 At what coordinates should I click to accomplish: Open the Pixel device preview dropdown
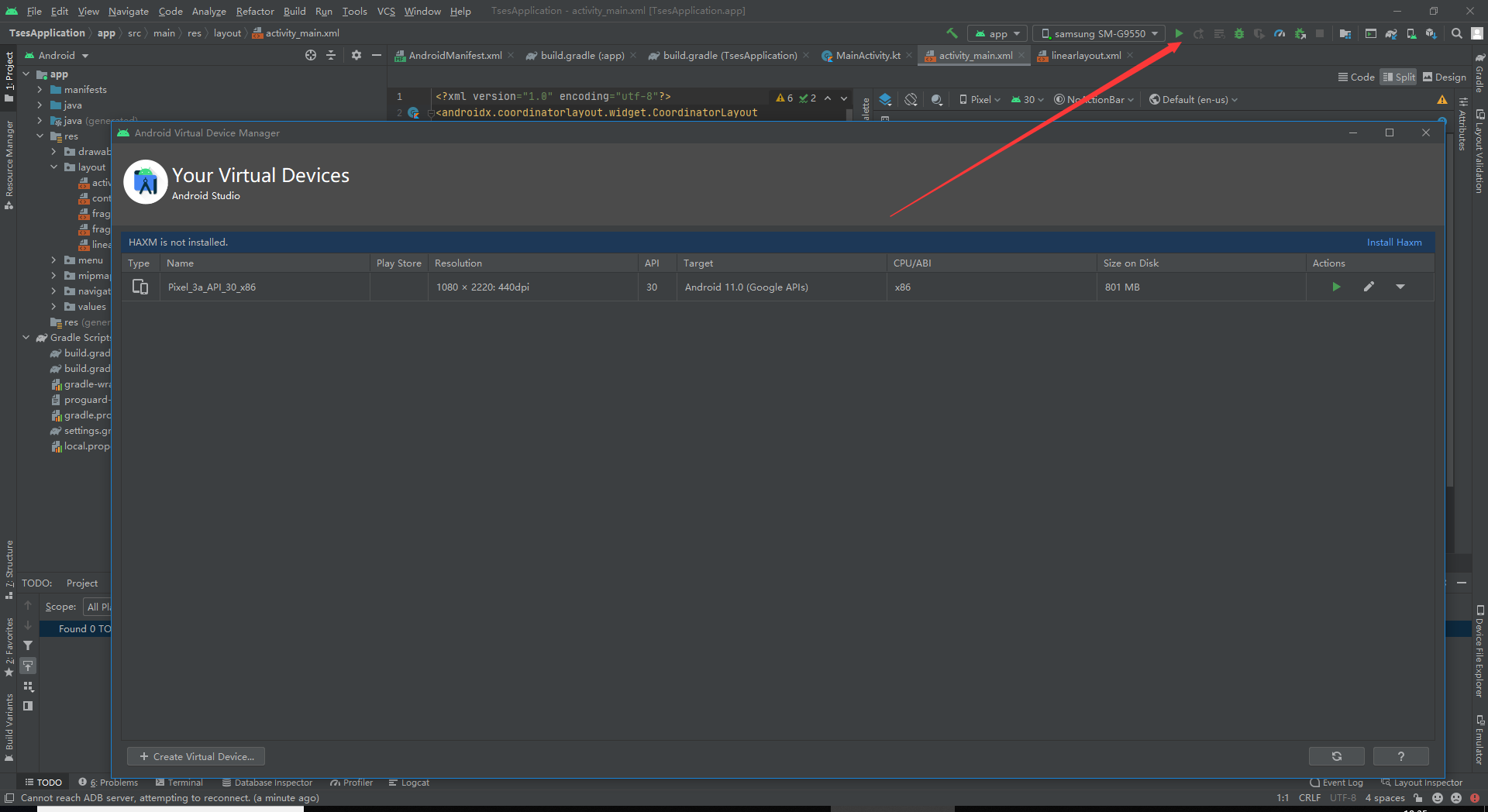tap(980, 100)
